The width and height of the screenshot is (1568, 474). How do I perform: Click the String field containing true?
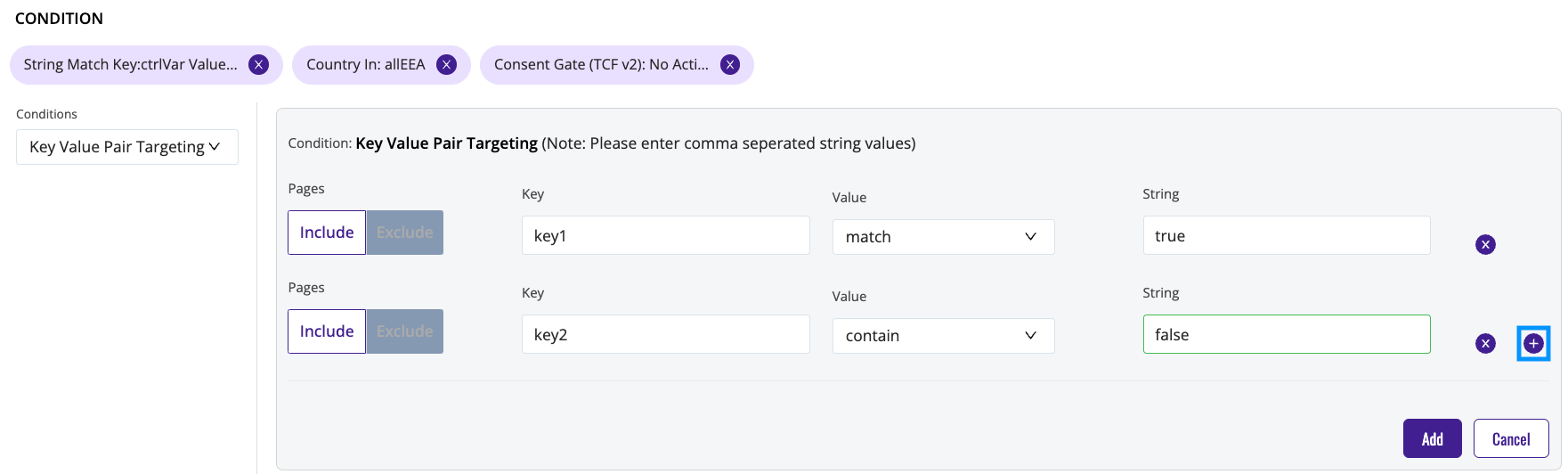(x=1287, y=235)
